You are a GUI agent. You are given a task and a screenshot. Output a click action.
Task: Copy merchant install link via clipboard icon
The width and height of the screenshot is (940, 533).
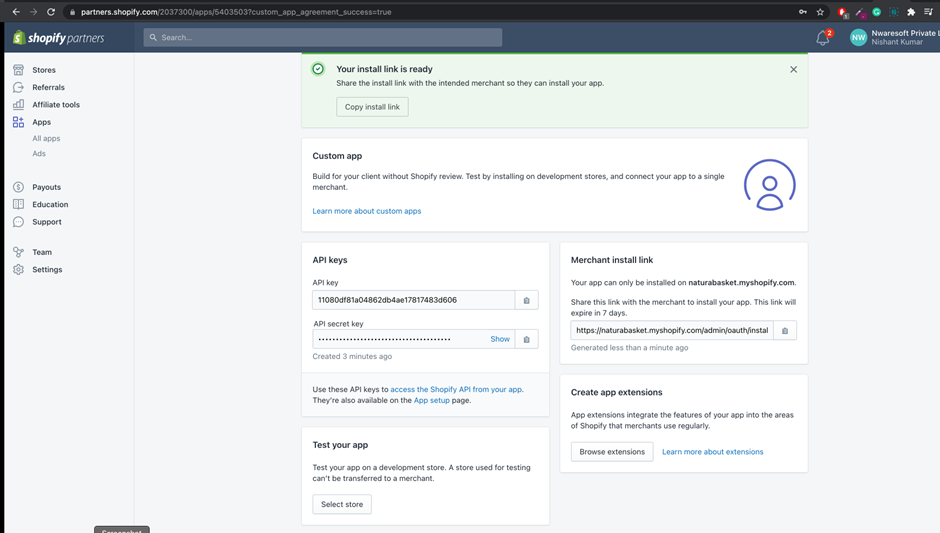pyautogui.click(x=785, y=330)
